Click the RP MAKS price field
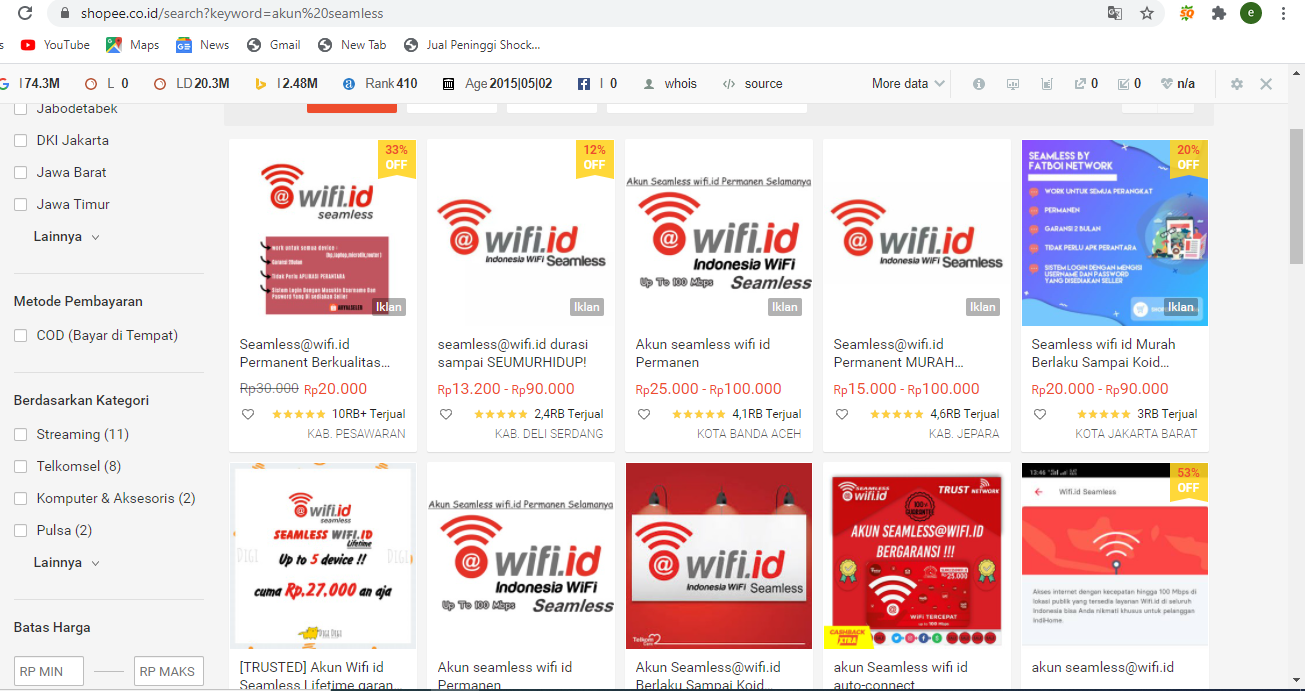 coord(169,671)
